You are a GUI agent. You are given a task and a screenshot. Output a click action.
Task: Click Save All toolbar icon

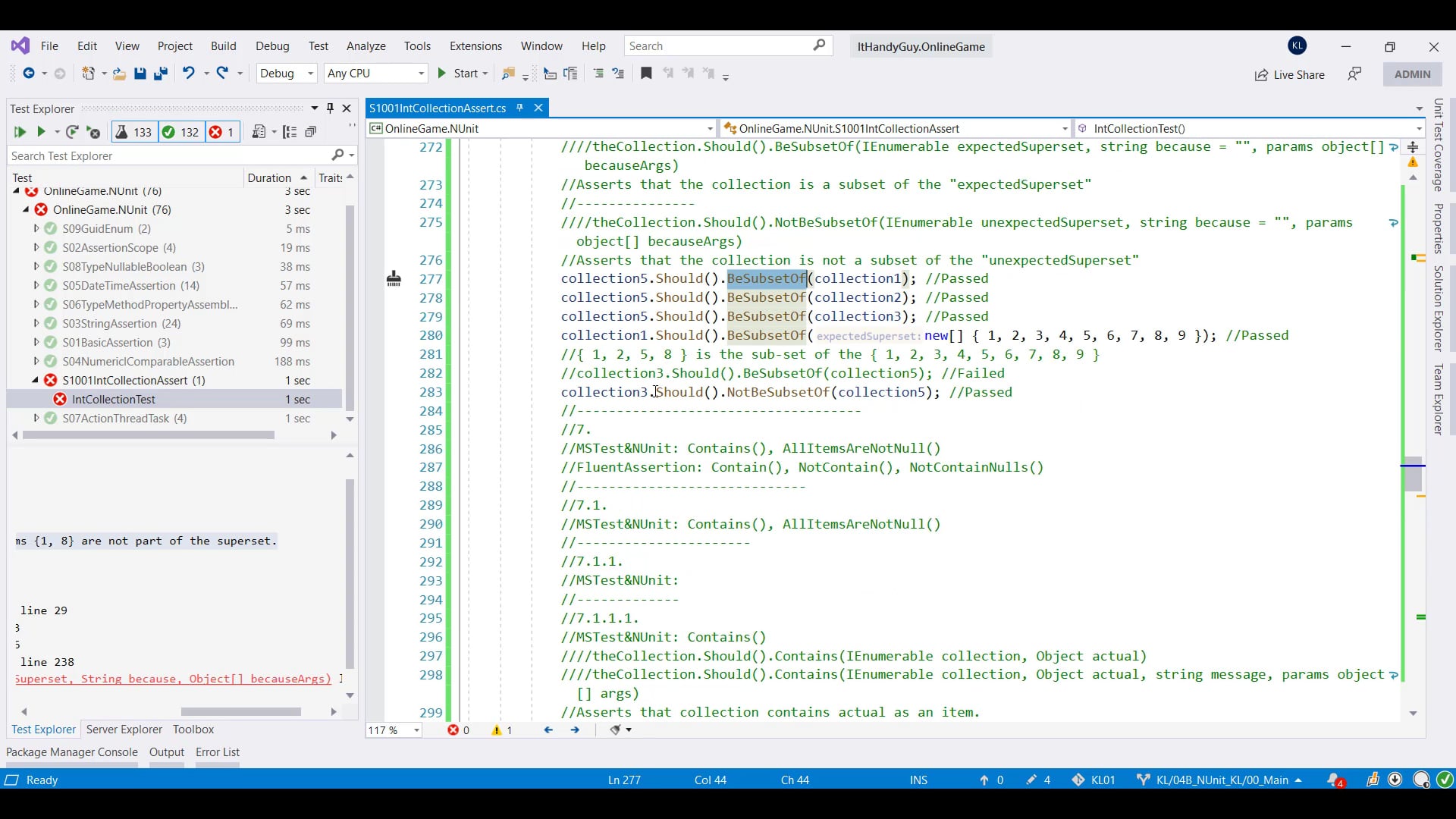[x=160, y=74]
